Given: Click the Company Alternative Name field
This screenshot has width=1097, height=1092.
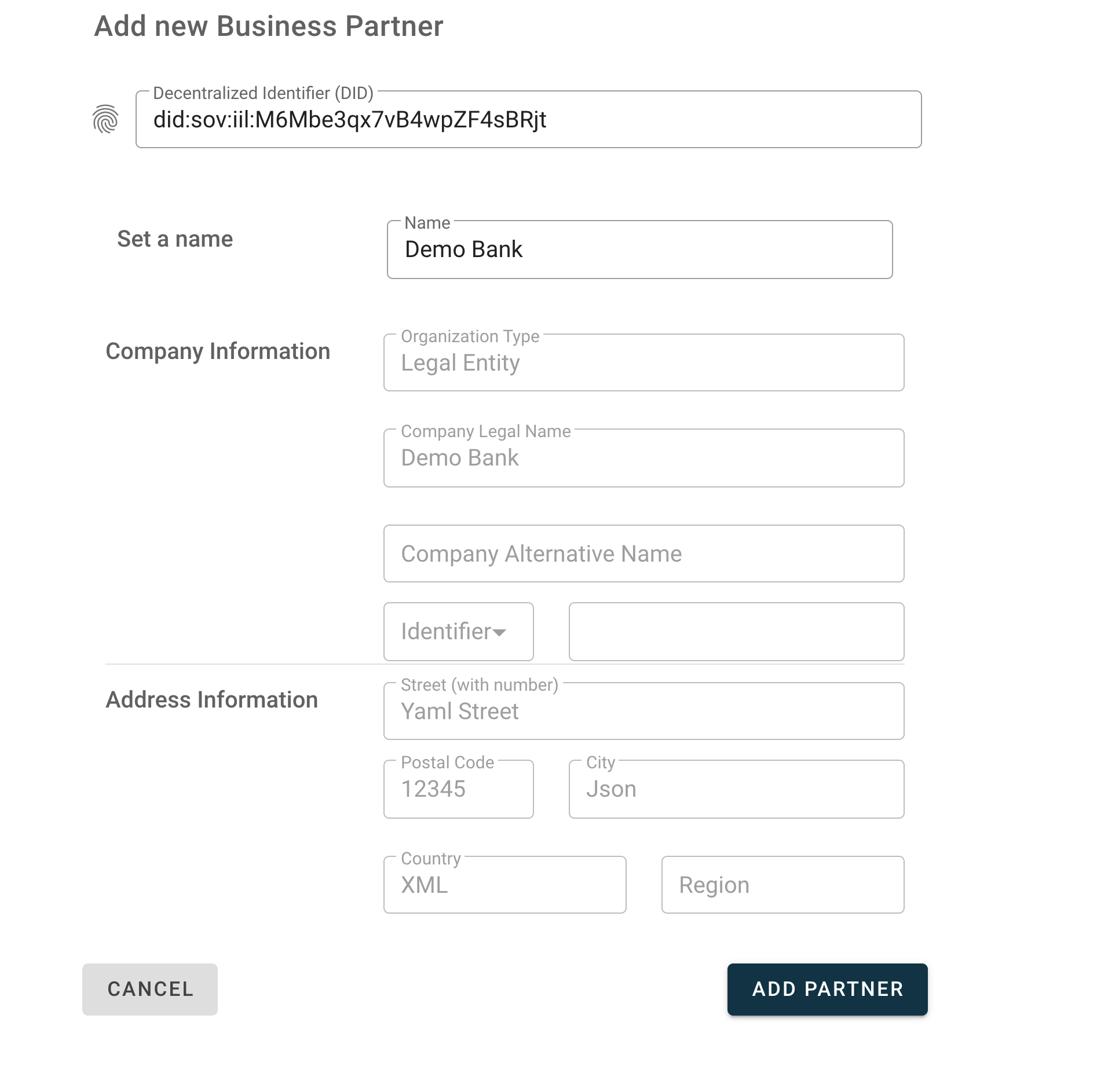Looking at the screenshot, I should [643, 554].
